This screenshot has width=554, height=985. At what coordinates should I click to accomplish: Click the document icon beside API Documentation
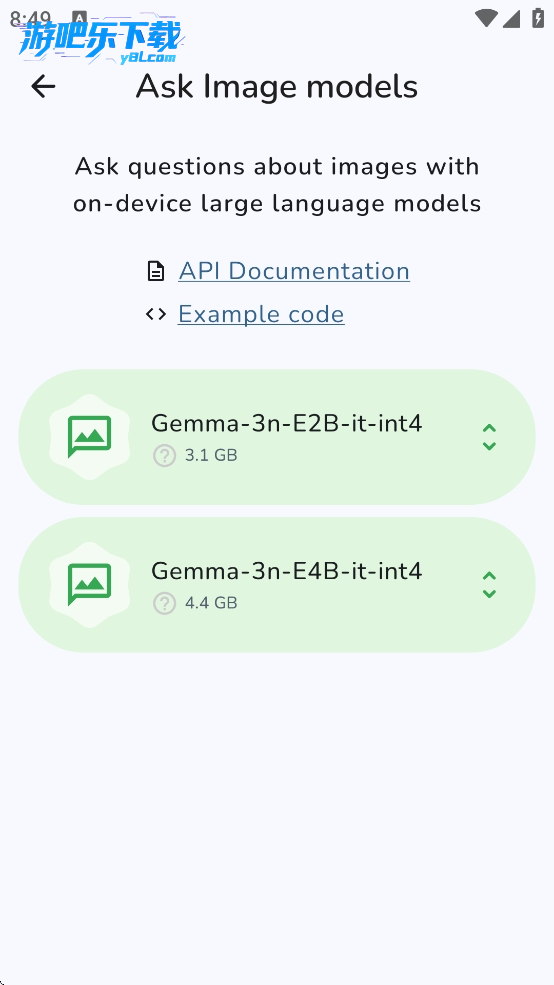click(155, 271)
